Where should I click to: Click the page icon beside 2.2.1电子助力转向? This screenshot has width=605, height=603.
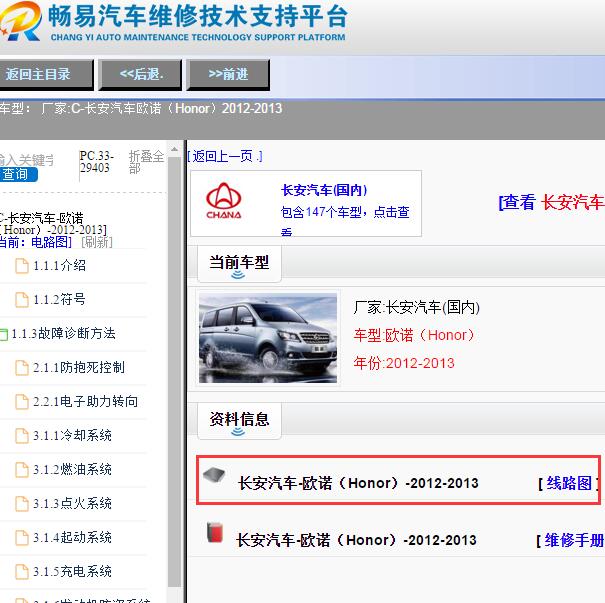(x=22, y=401)
